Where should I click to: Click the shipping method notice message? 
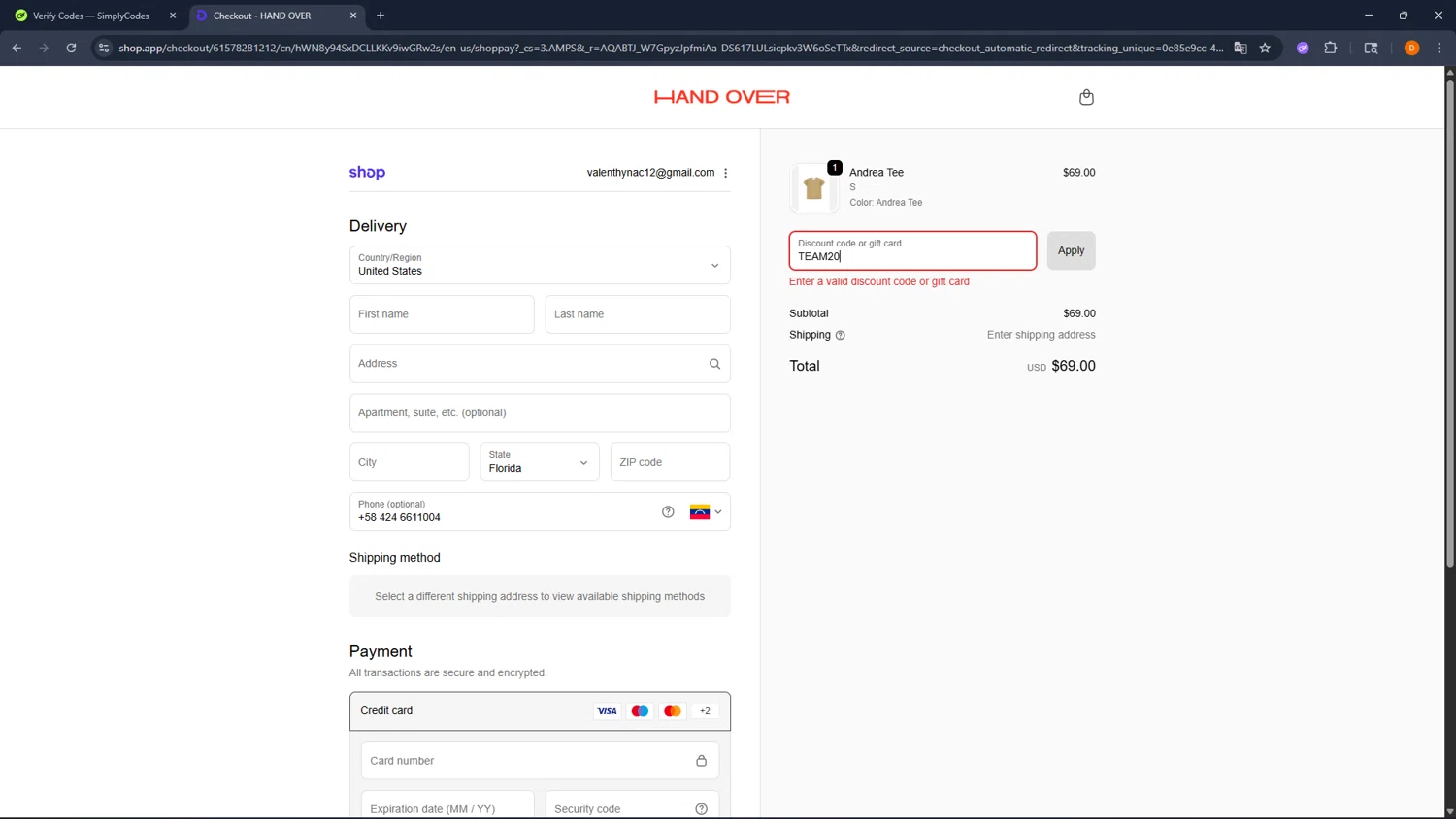pos(540,597)
